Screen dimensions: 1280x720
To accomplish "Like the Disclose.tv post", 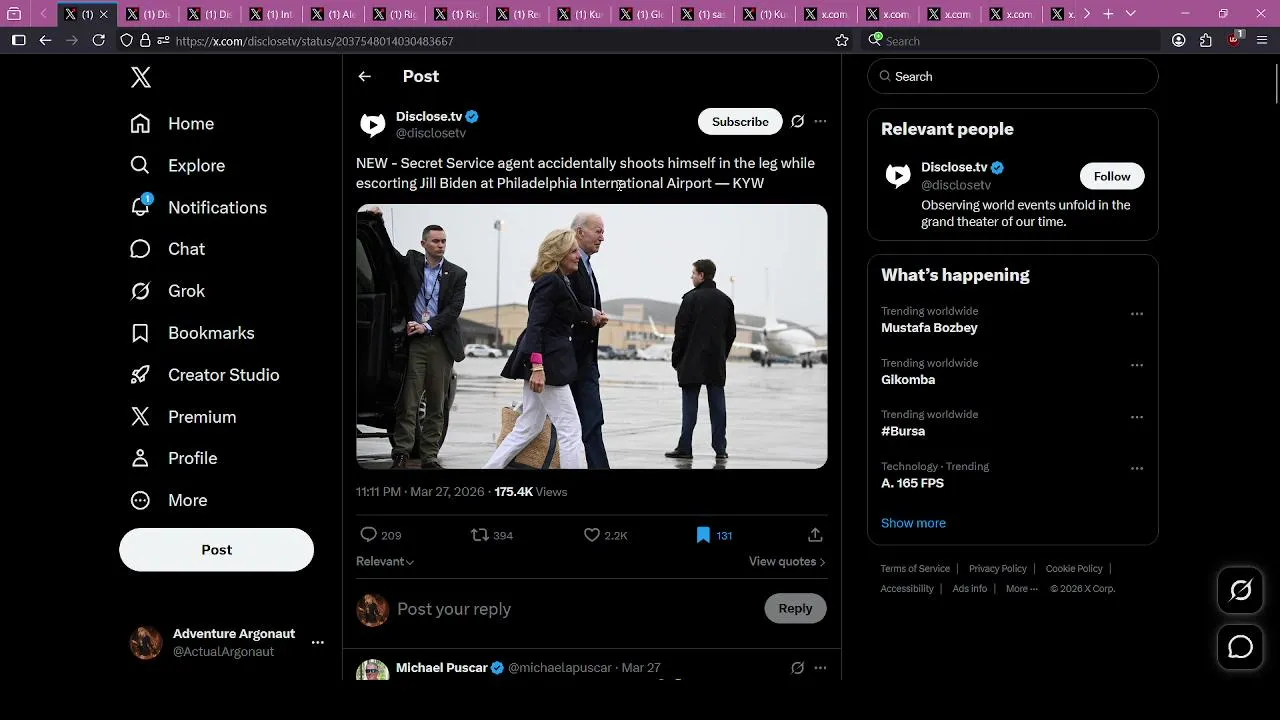I will click(592, 535).
